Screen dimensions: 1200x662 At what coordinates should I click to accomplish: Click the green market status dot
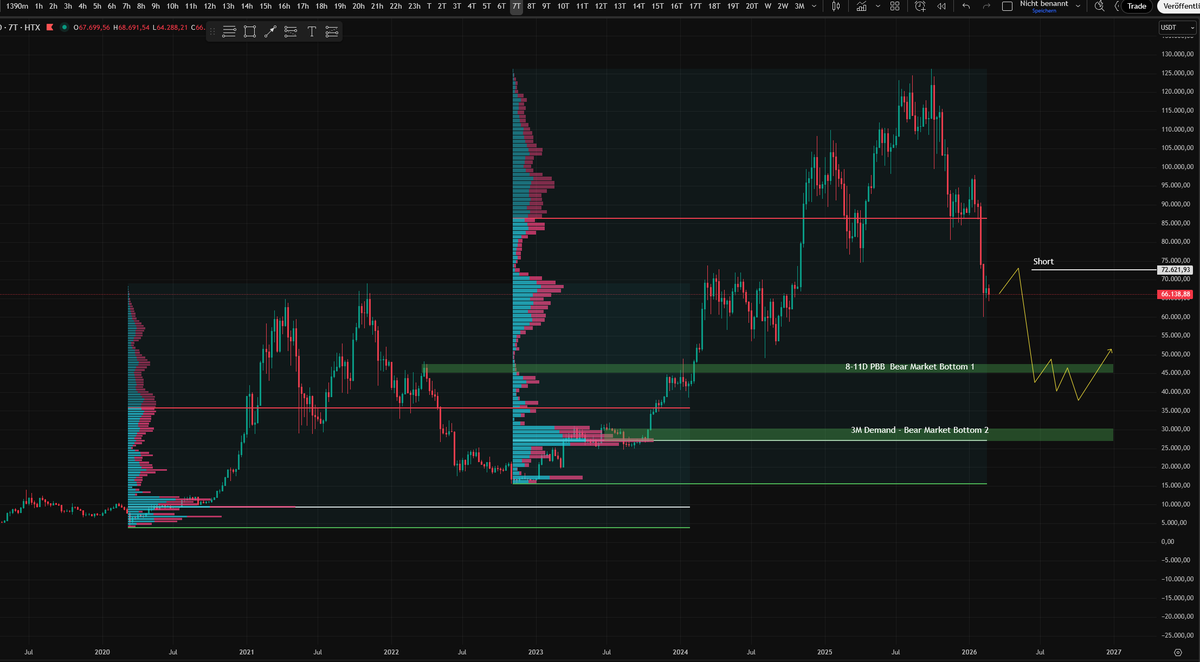tap(64, 27)
